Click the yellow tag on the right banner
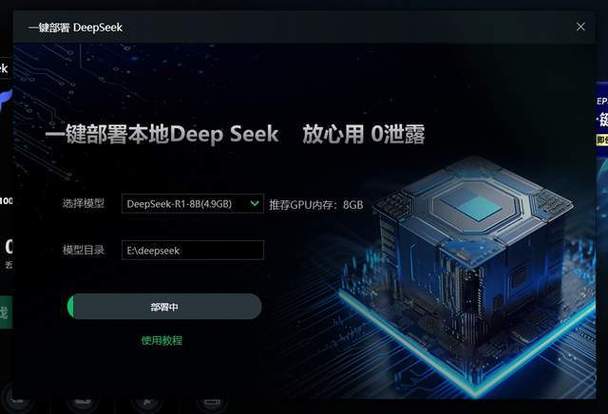The image size is (608, 414). pos(602,140)
